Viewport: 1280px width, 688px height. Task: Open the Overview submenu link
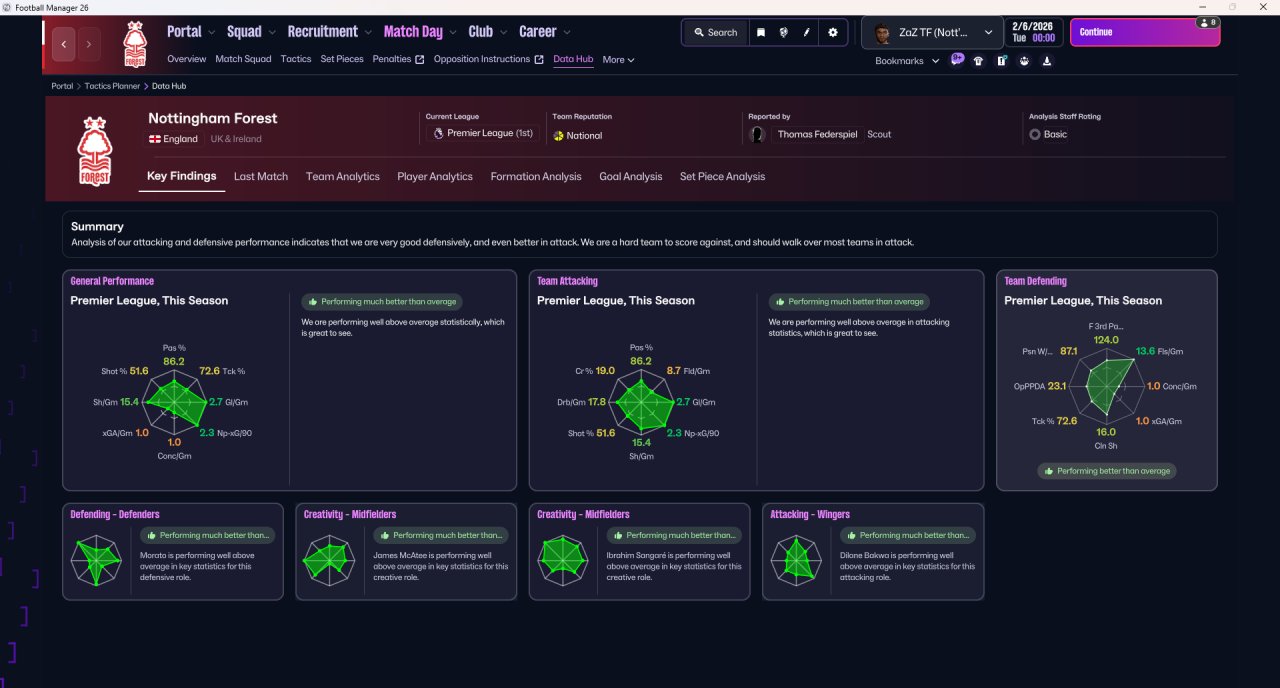[187, 59]
